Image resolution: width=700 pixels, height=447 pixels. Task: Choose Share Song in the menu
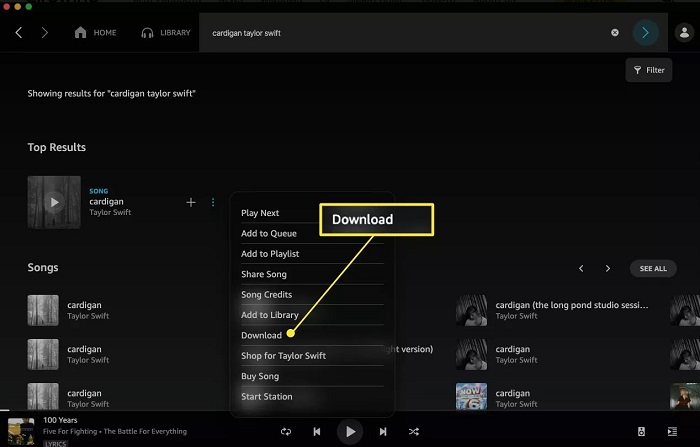click(264, 274)
